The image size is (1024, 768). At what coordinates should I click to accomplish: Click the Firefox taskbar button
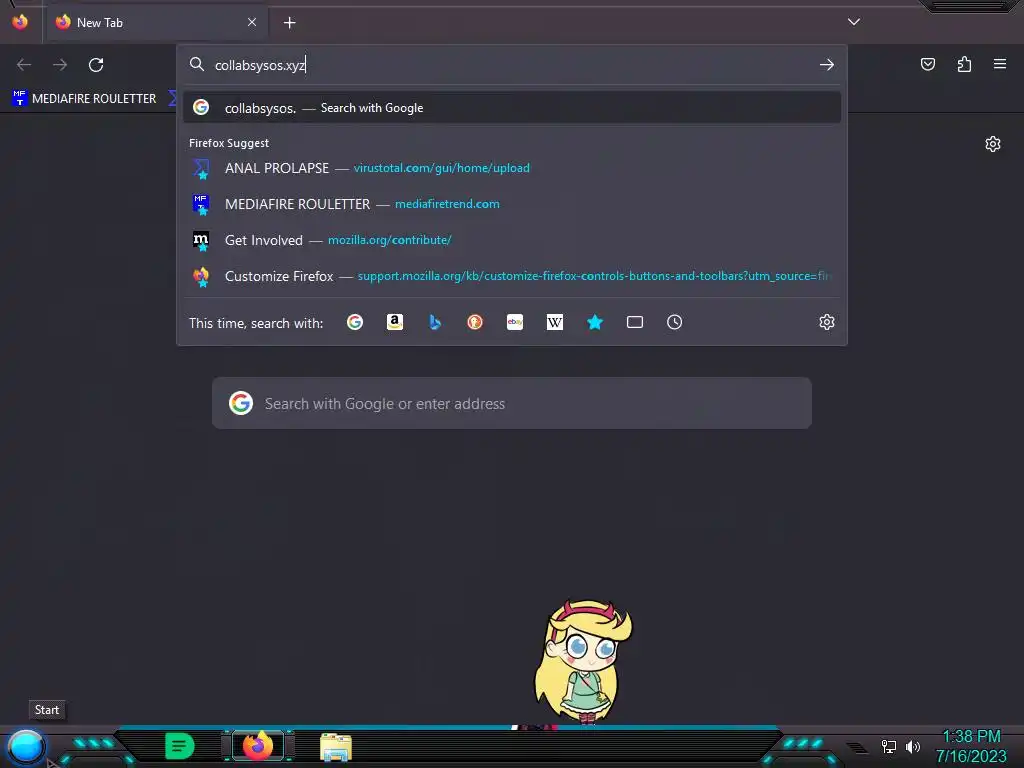coord(258,745)
